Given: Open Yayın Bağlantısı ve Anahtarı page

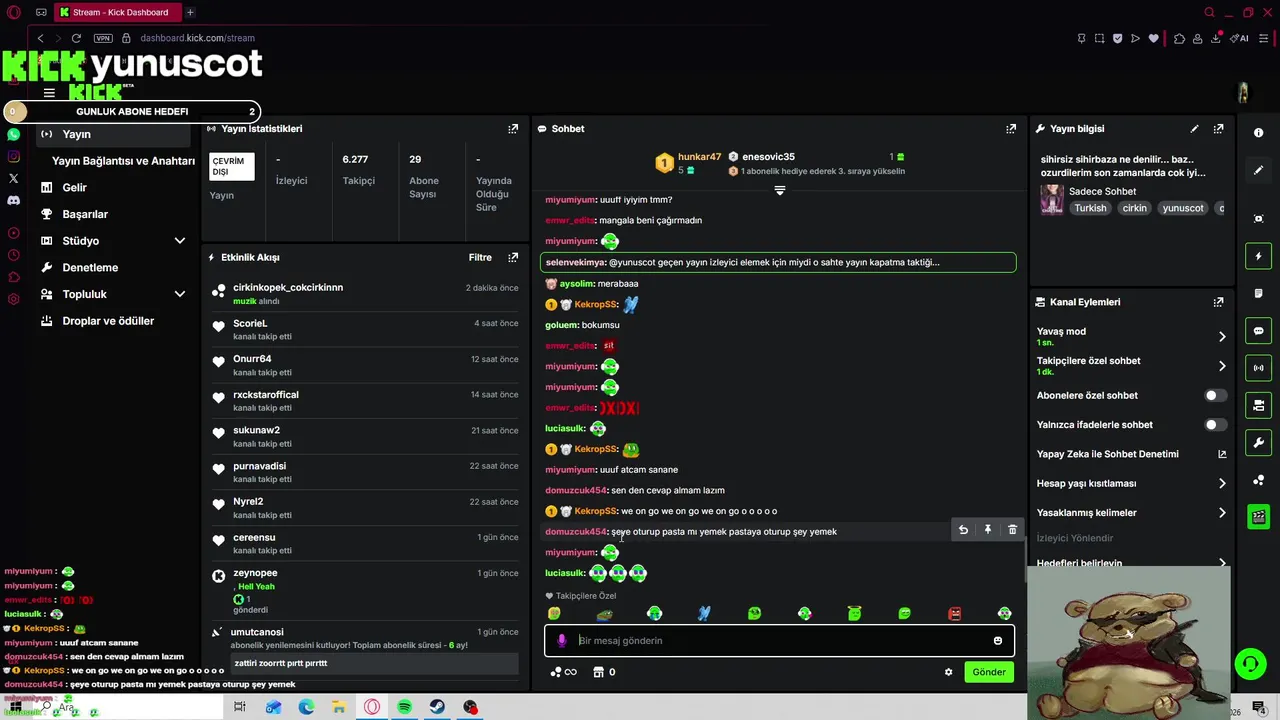Looking at the screenshot, I should [x=123, y=161].
